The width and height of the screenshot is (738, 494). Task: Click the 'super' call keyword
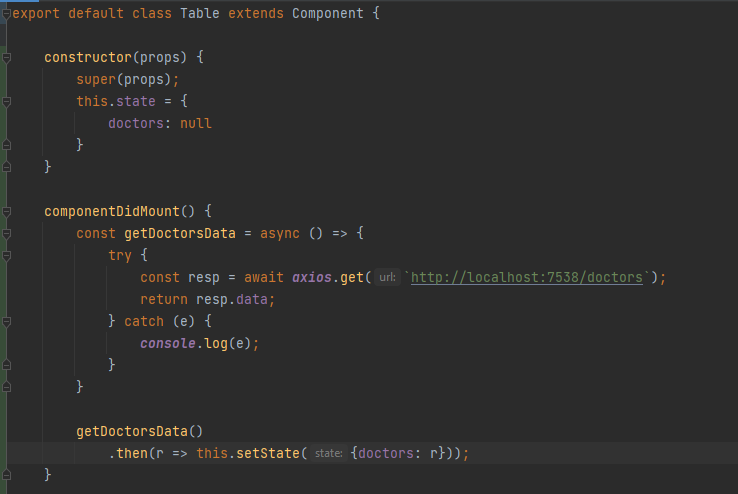pyautogui.click(x=96, y=80)
